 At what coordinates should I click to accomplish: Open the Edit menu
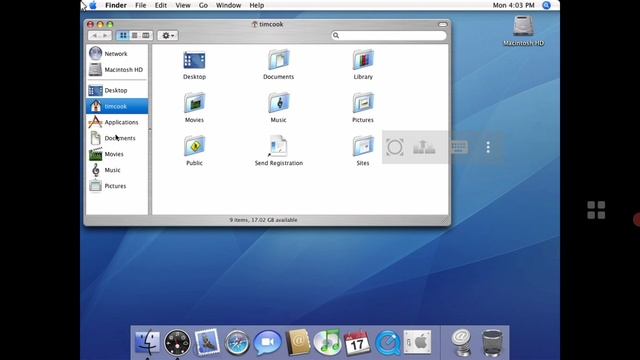[x=160, y=5]
